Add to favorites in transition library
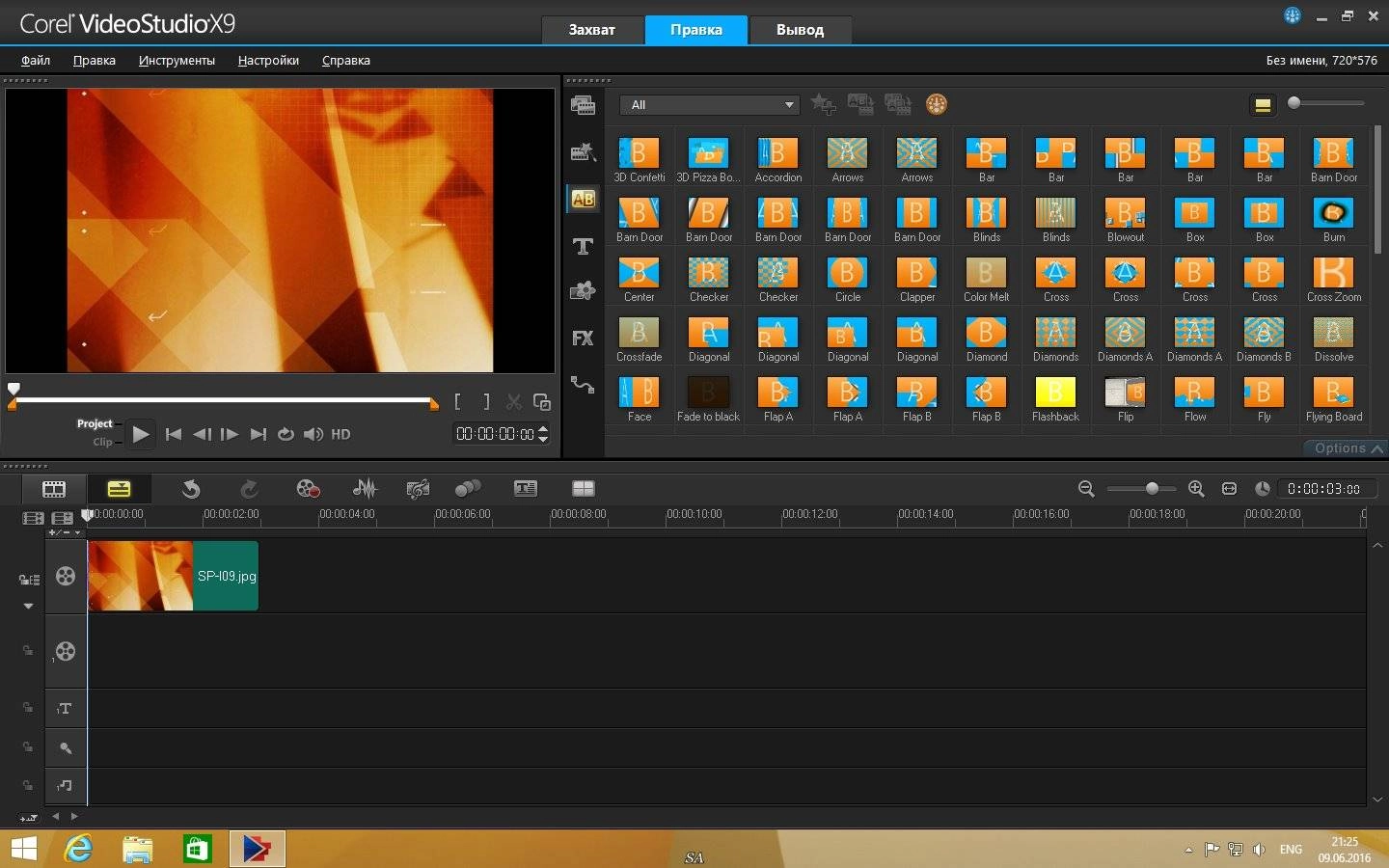 click(x=823, y=104)
